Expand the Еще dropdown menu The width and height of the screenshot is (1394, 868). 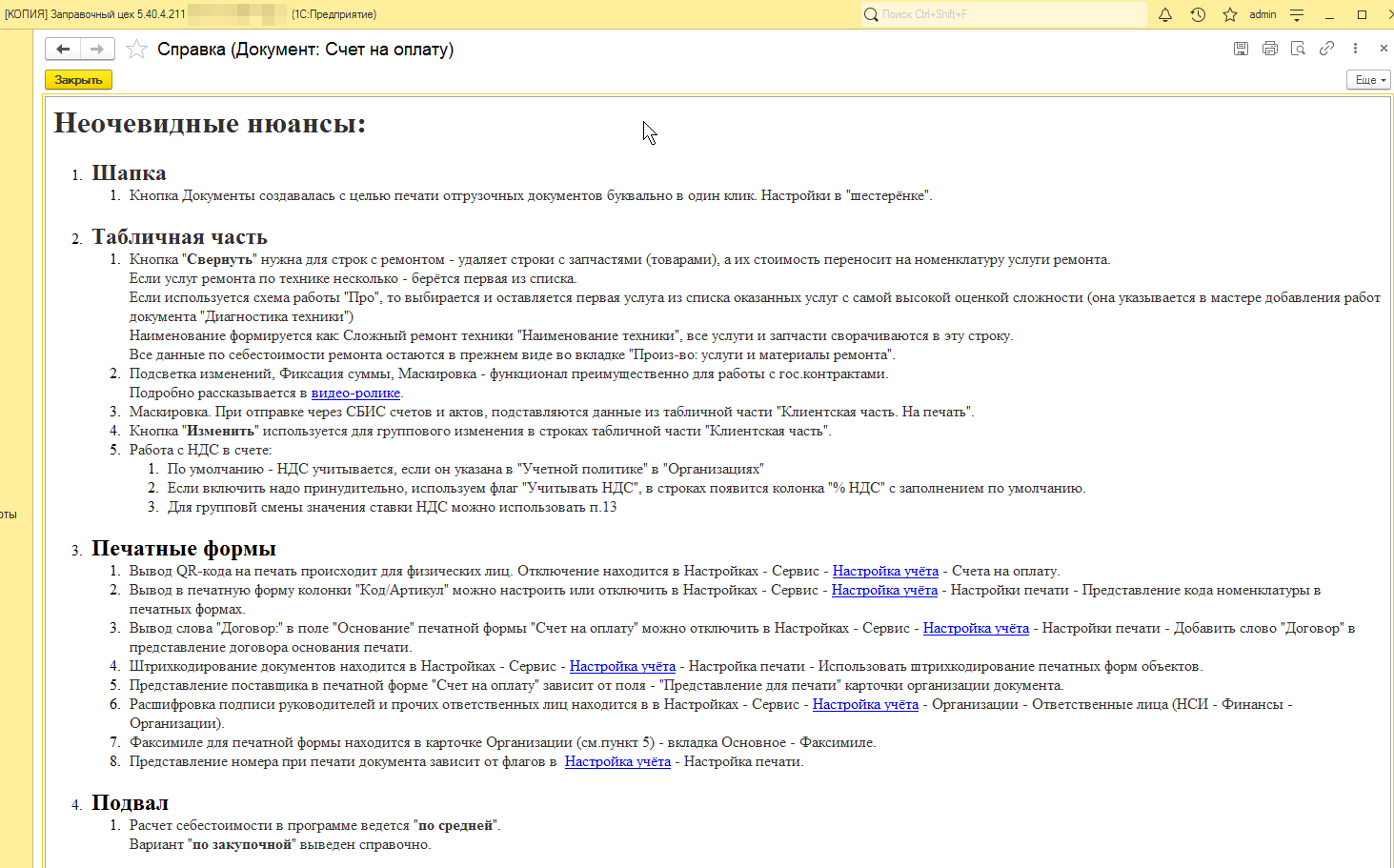click(x=1369, y=80)
